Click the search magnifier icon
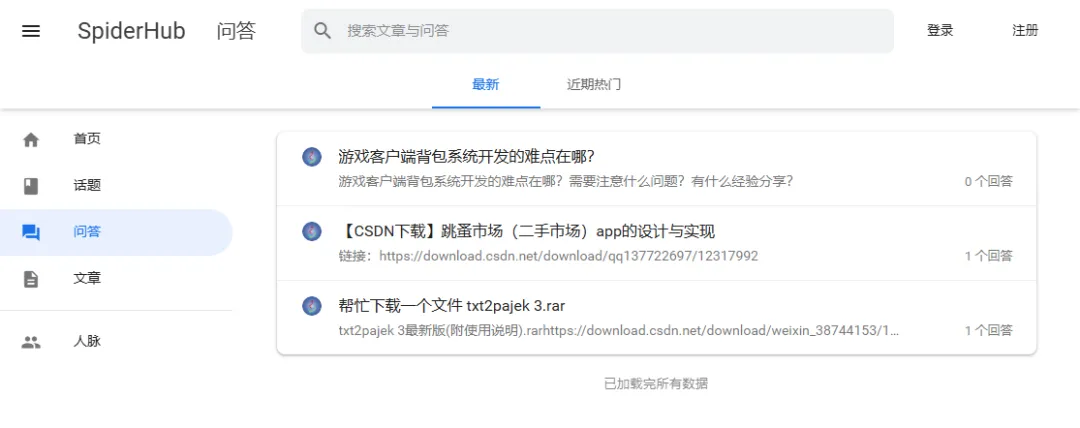Image resolution: width=1080 pixels, height=428 pixels. (x=322, y=30)
